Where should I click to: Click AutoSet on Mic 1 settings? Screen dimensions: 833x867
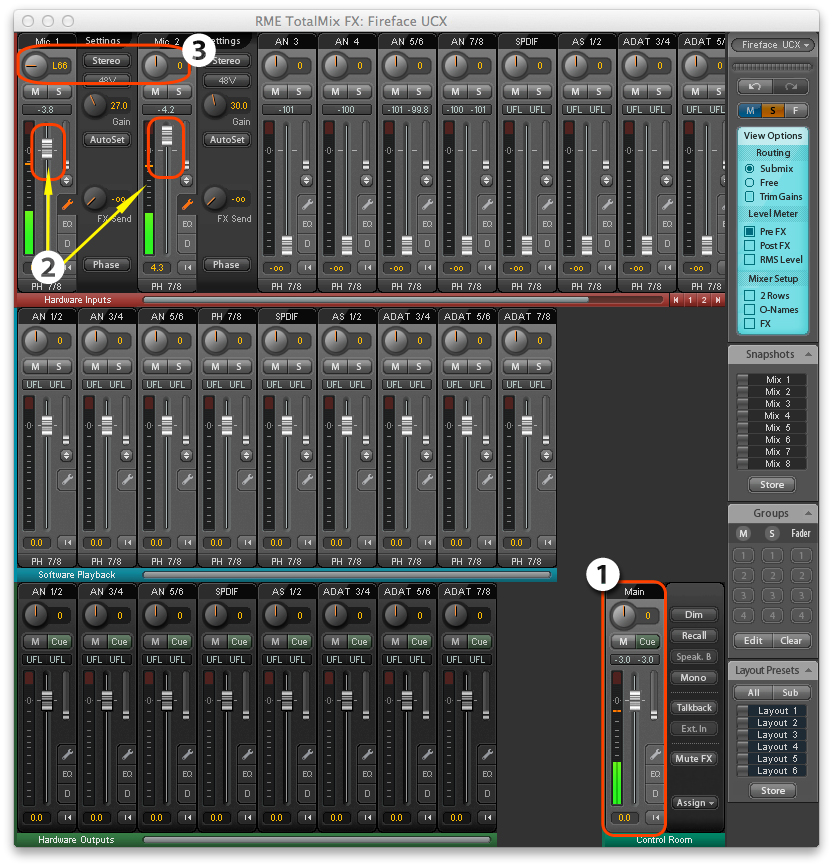click(106, 140)
